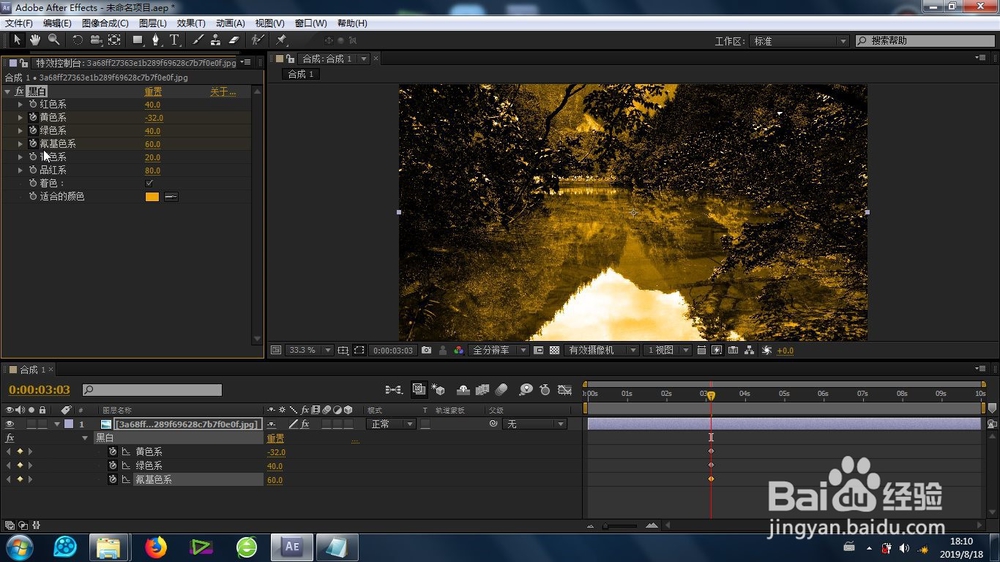Select the Puppet Pin tool
This screenshot has width=1000, height=562.
(x=281, y=40)
